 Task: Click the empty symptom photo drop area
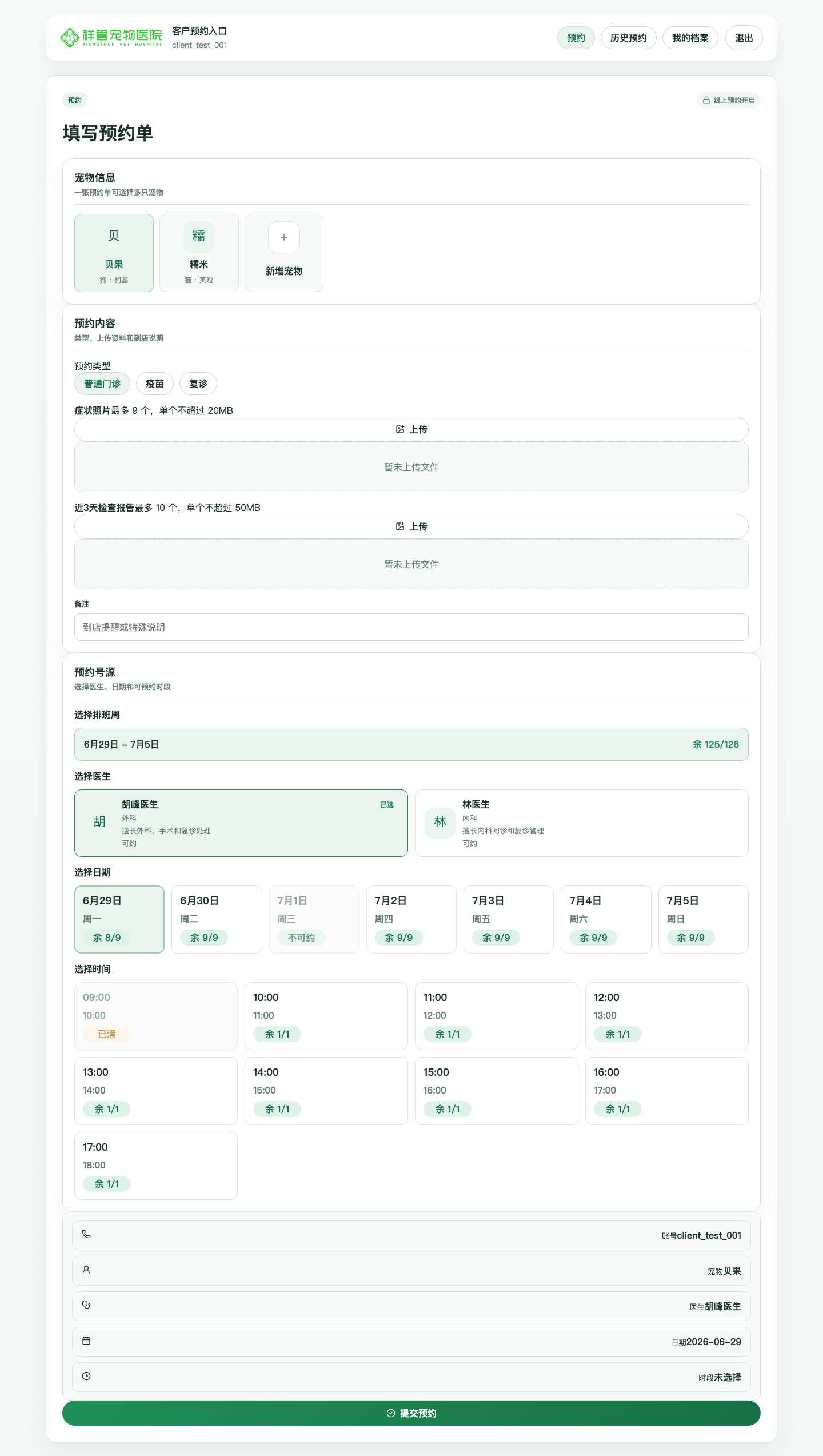(x=411, y=467)
